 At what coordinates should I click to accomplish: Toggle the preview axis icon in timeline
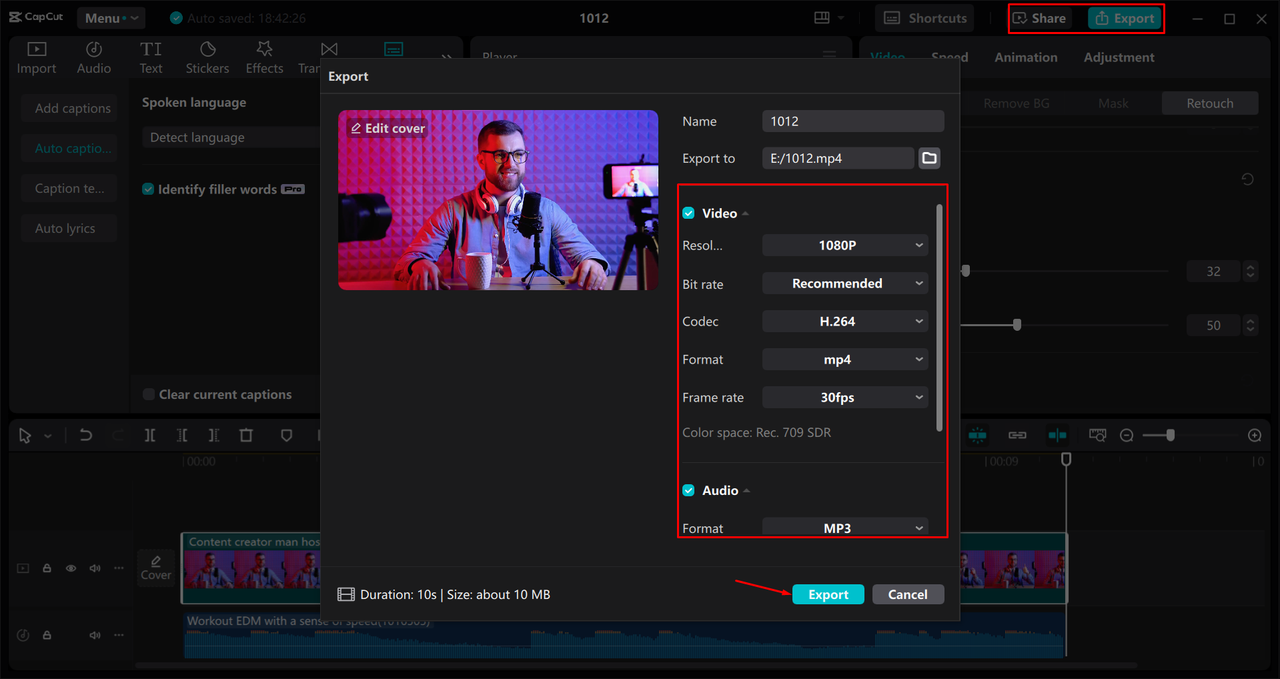pyautogui.click(x=1057, y=435)
